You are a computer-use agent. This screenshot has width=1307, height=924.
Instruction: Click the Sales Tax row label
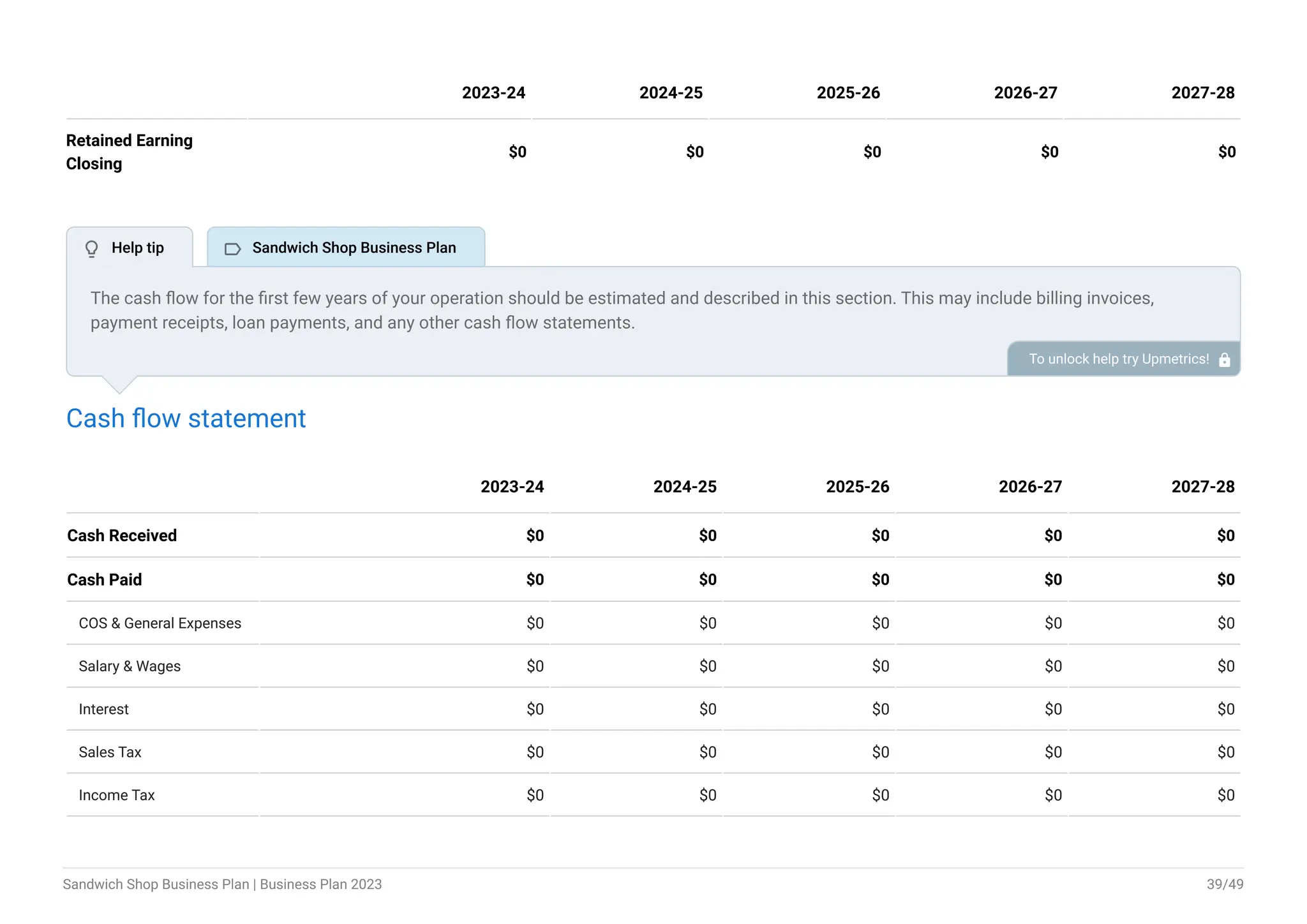(110, 752)
